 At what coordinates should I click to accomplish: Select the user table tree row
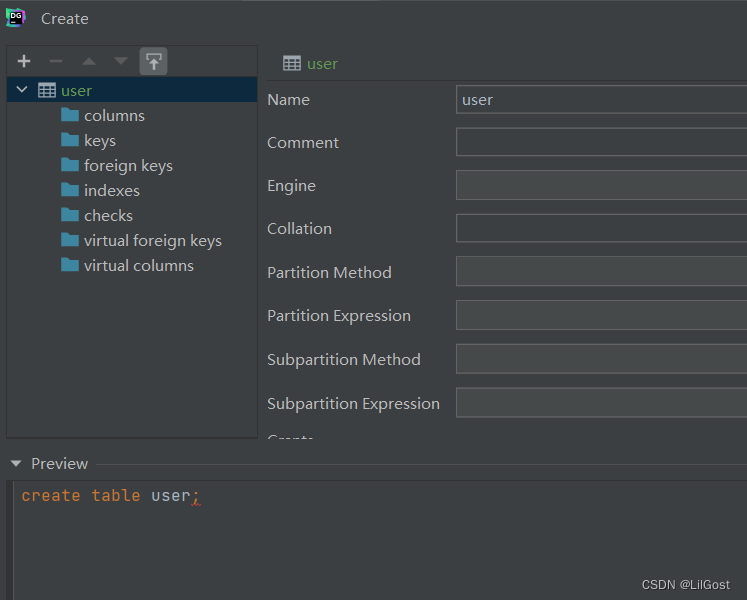(x=132, y=90)
